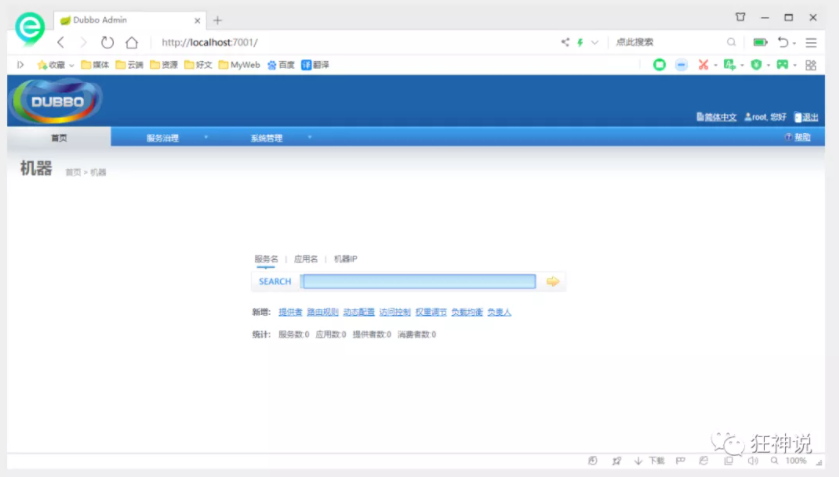This screenshot has width=839, height=477.
Task: Open the extensions grid icon
Action: (x=811, y=65)
